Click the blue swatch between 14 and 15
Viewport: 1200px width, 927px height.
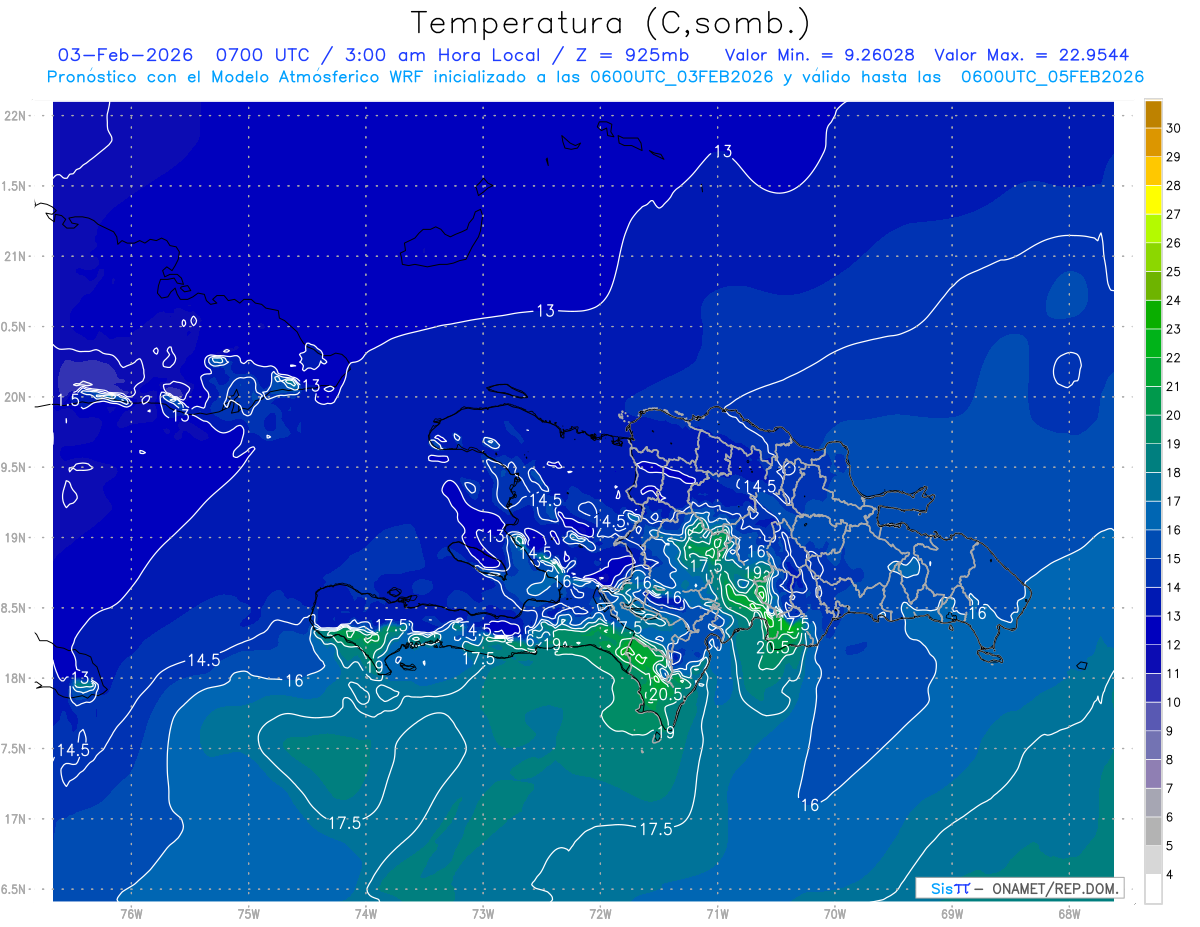coord(1153,573)
